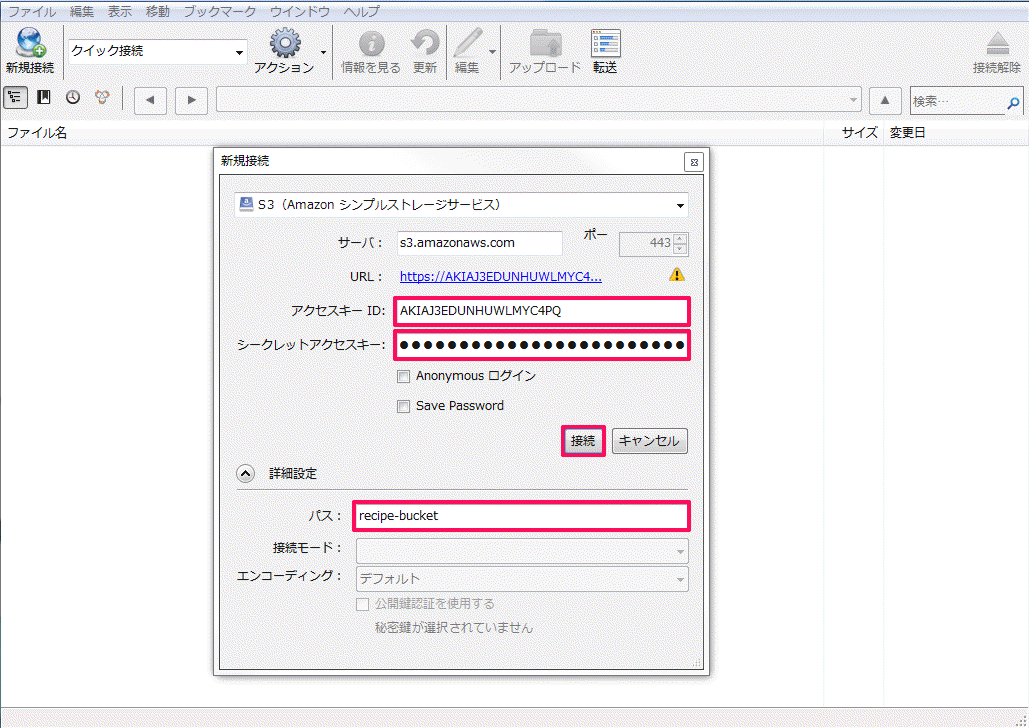Viewport: 1029px width, 728px height.
Task: Open the ブックマーク menu
Action: click(x=220, y=11)
